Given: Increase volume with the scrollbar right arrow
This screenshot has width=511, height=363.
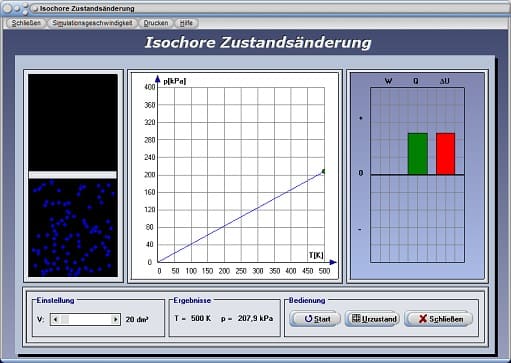Looking at the screenshot, I should (115, 319).
